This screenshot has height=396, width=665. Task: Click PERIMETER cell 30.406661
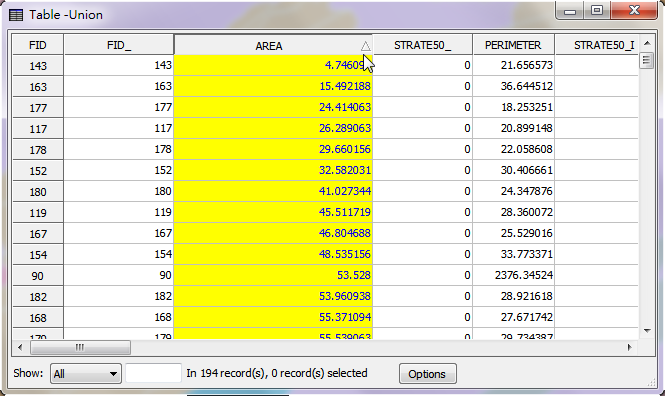514,170
